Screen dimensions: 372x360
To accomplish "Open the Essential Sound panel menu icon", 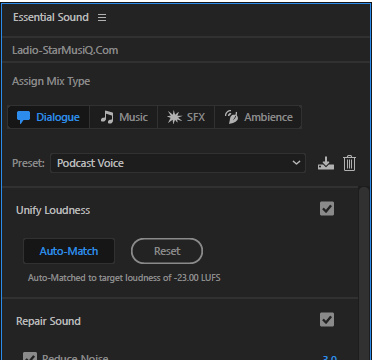I will 102,17.
